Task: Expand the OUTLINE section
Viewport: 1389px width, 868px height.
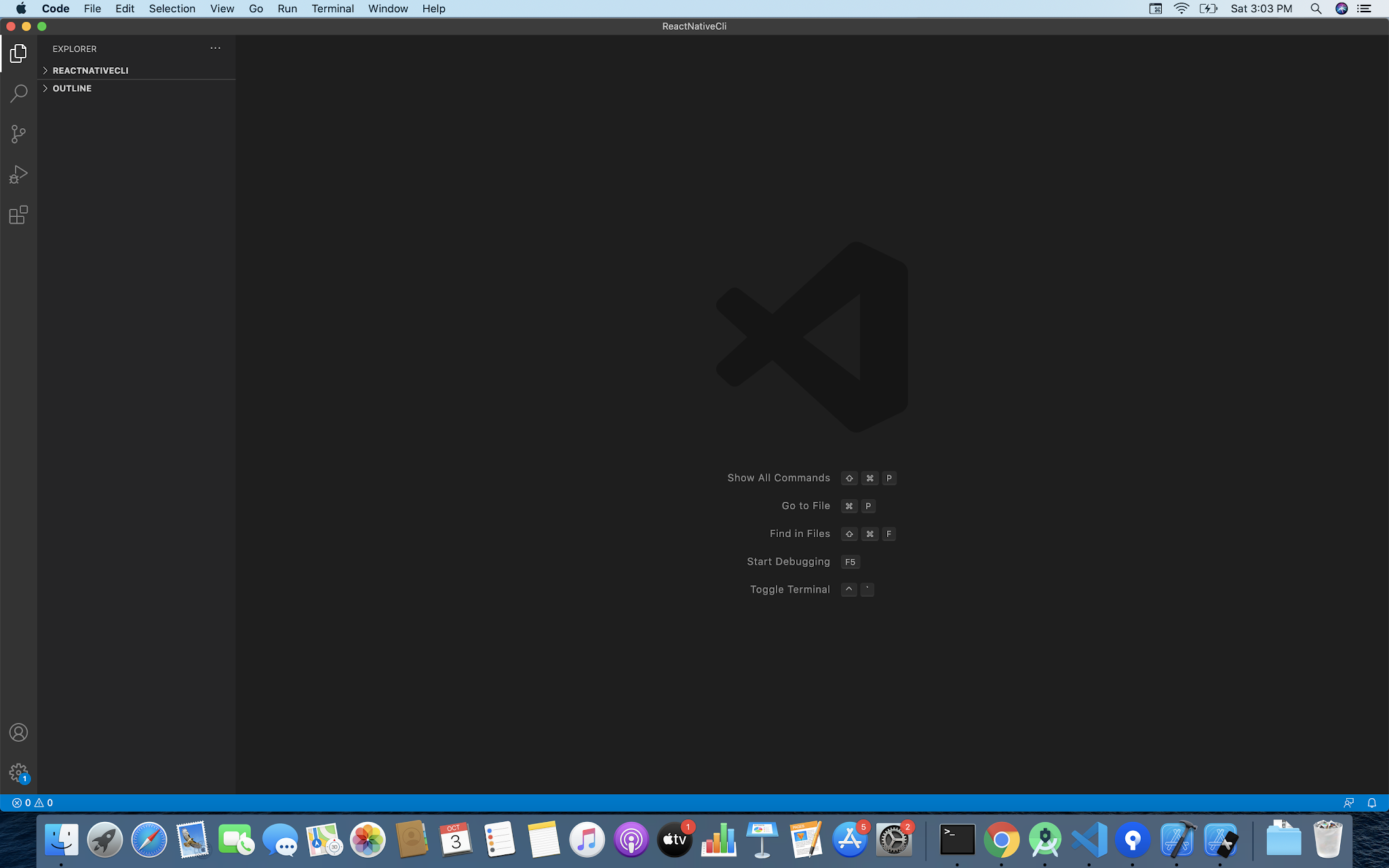Action: tap(136, 88)
